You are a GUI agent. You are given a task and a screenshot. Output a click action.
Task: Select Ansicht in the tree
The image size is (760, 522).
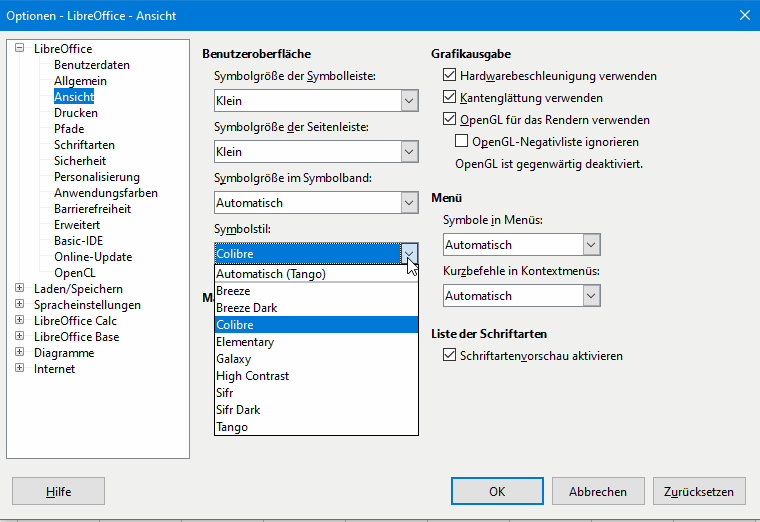(74, 97)
